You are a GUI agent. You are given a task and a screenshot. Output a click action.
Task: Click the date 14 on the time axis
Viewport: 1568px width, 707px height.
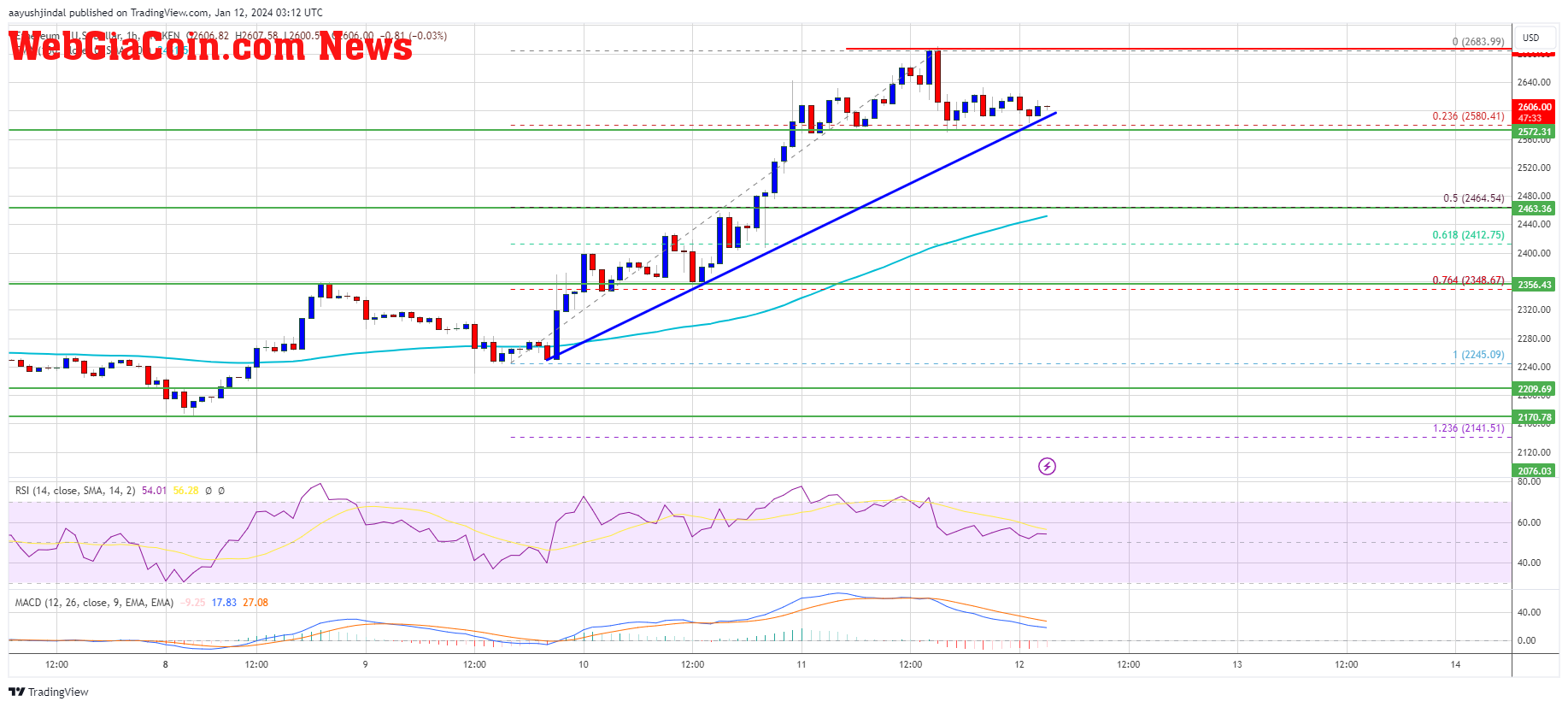1455,664
